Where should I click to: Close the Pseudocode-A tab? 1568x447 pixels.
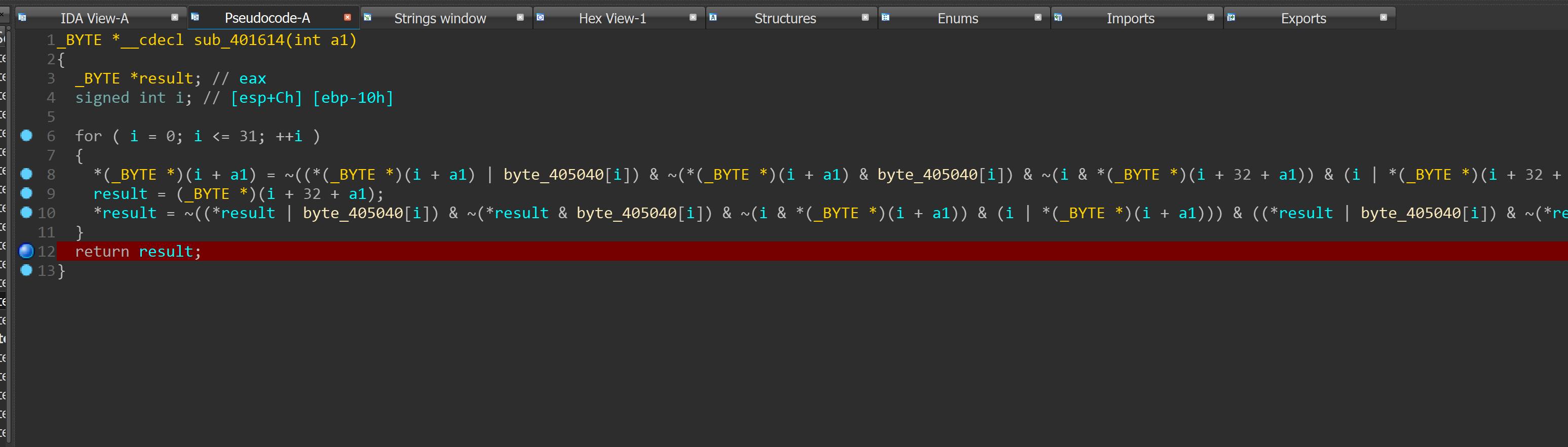coord(348,18)
